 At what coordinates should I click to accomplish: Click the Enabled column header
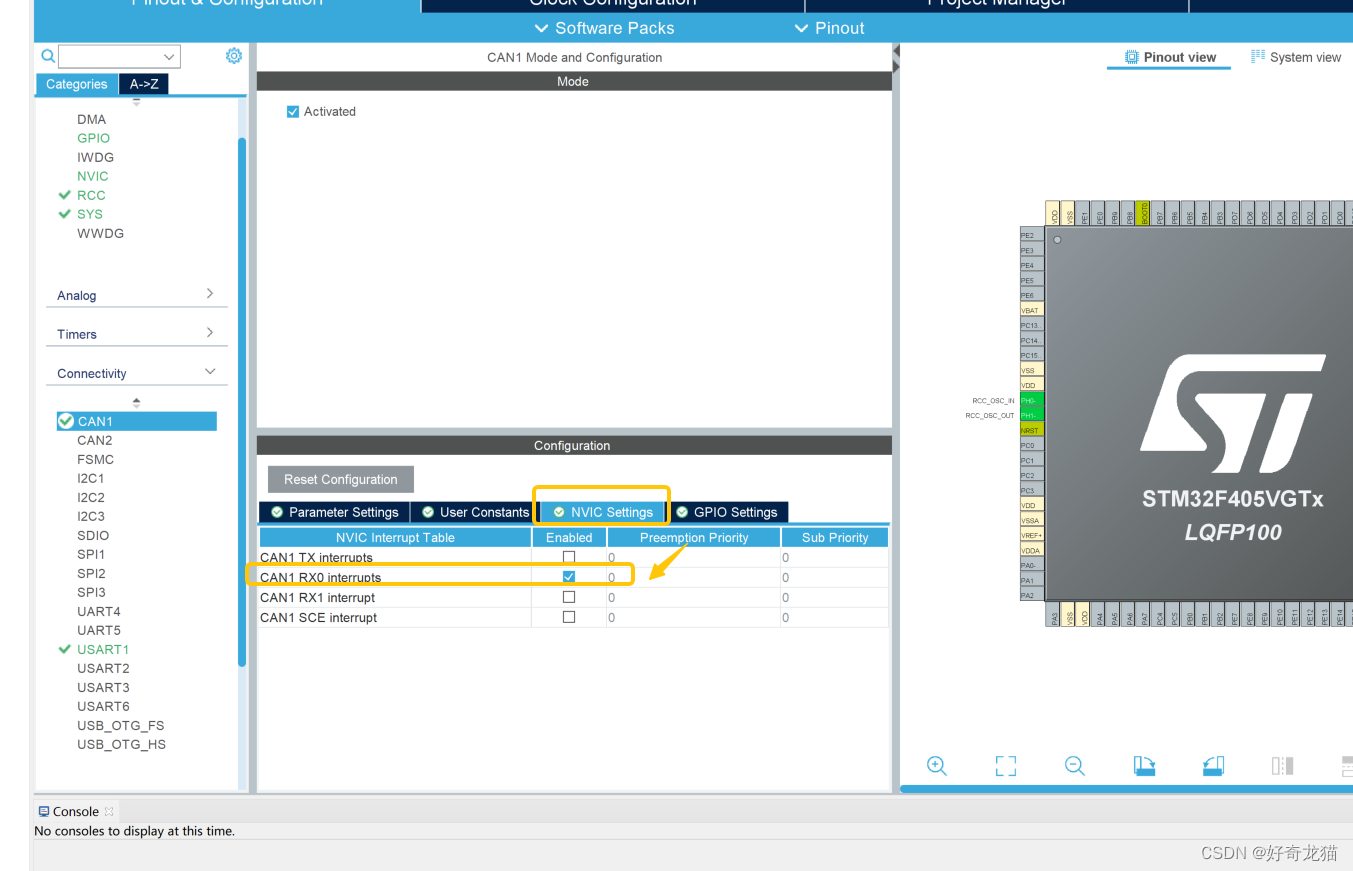click(x=569, y=537)
